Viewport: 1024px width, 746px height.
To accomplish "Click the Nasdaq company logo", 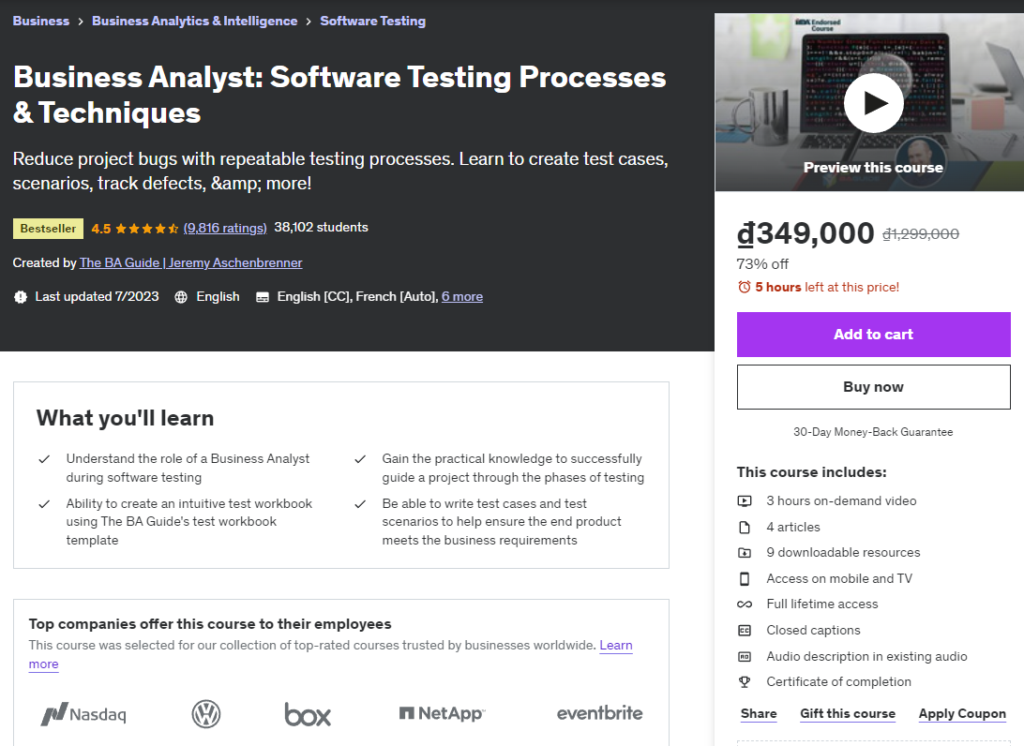I will pyautogui.click(x=83, y=714).
